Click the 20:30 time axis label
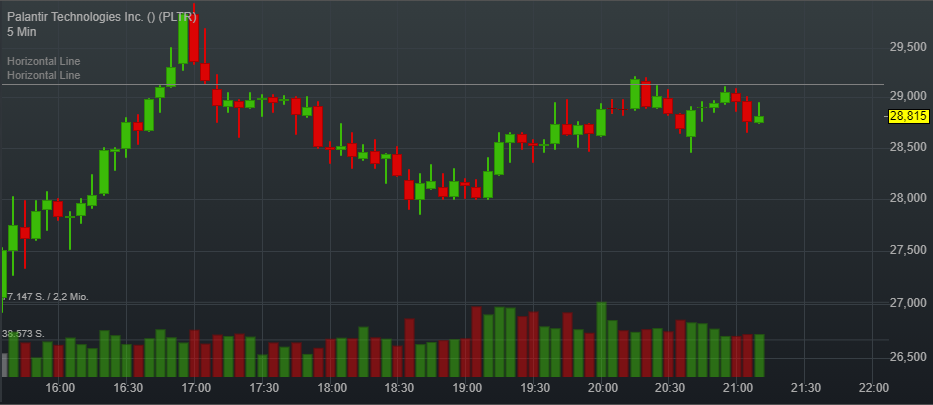The width and height of the screenshot is (933, 405). coord(669,388)
